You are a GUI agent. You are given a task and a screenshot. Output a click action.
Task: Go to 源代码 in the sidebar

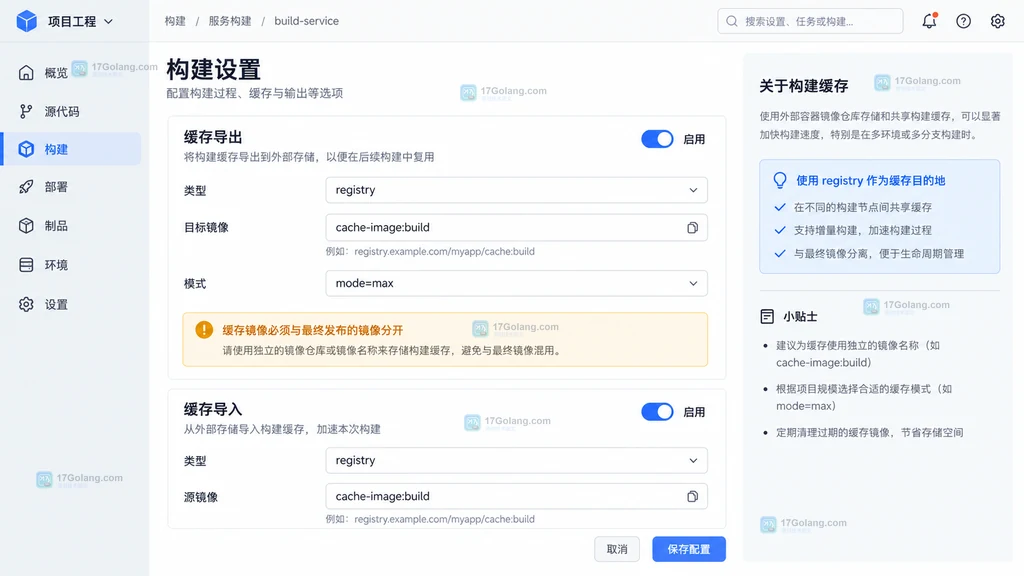pyautogui.click(x=72, y=112)
